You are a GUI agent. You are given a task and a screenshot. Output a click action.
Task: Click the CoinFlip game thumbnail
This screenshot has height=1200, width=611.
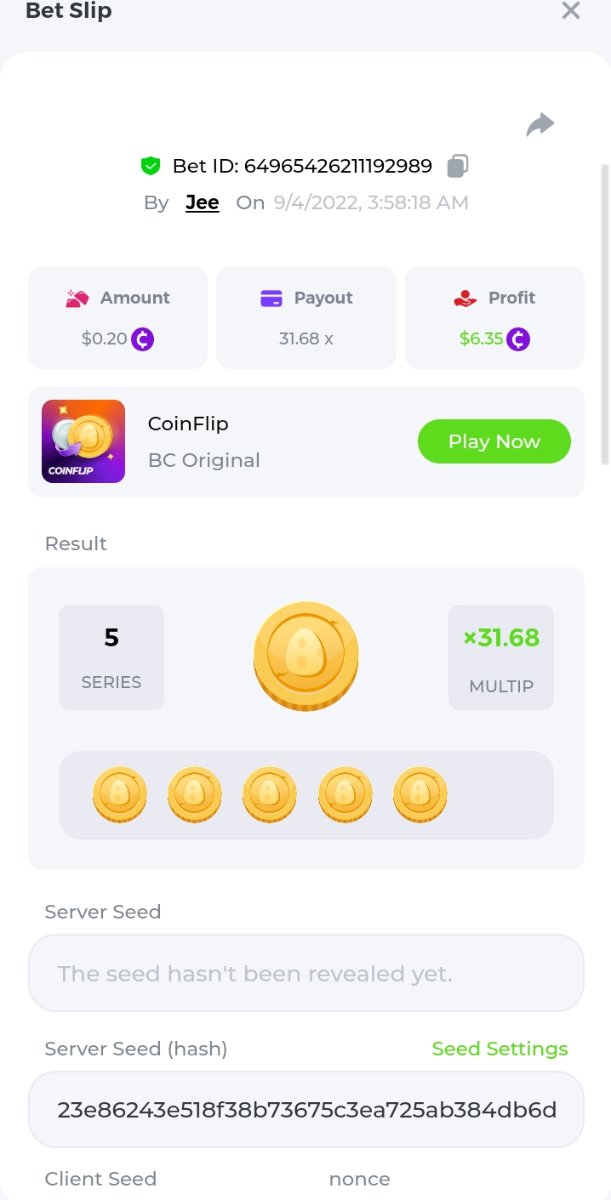click(83, 441)
